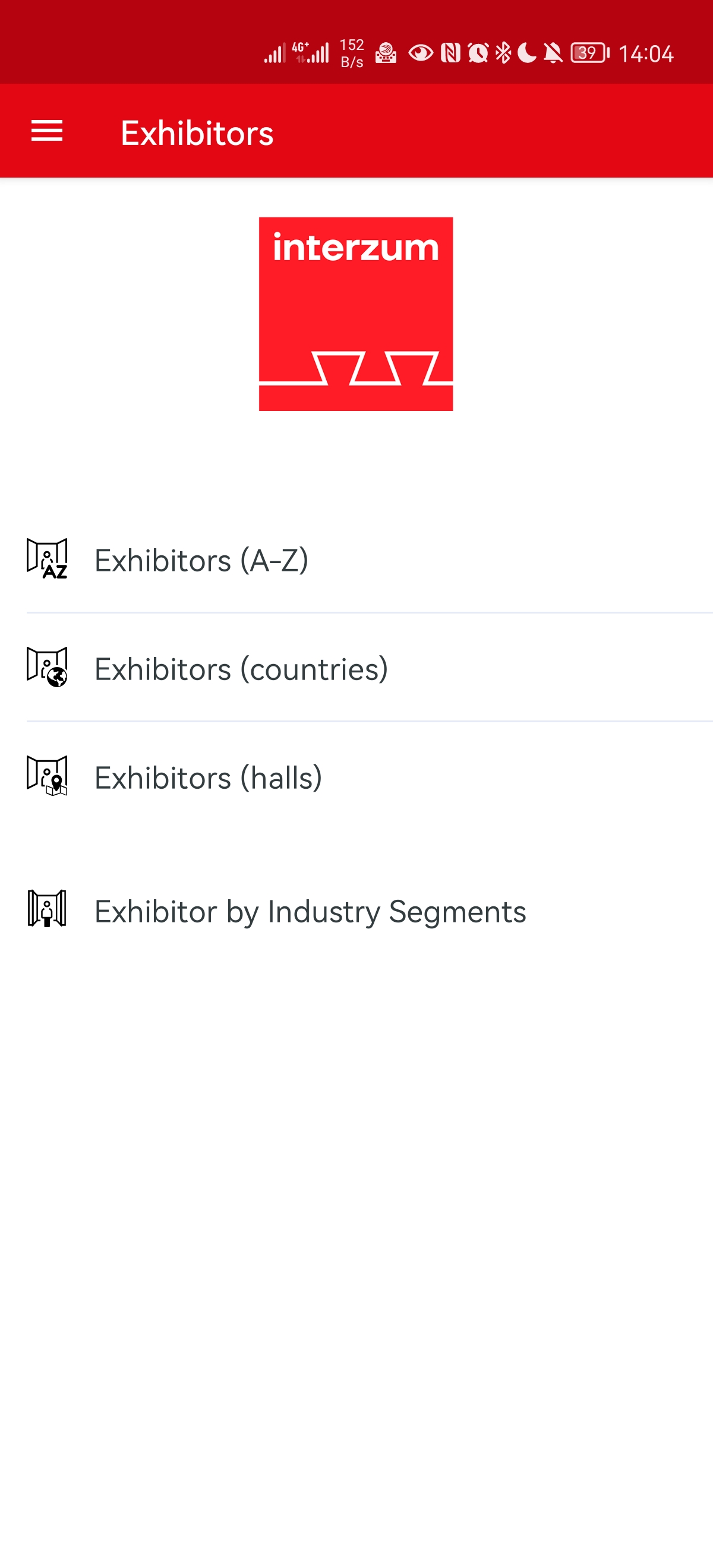Tap the 4G signal strength icon
The height and width of the screenshot is (1568, 713).
(313, 52)
